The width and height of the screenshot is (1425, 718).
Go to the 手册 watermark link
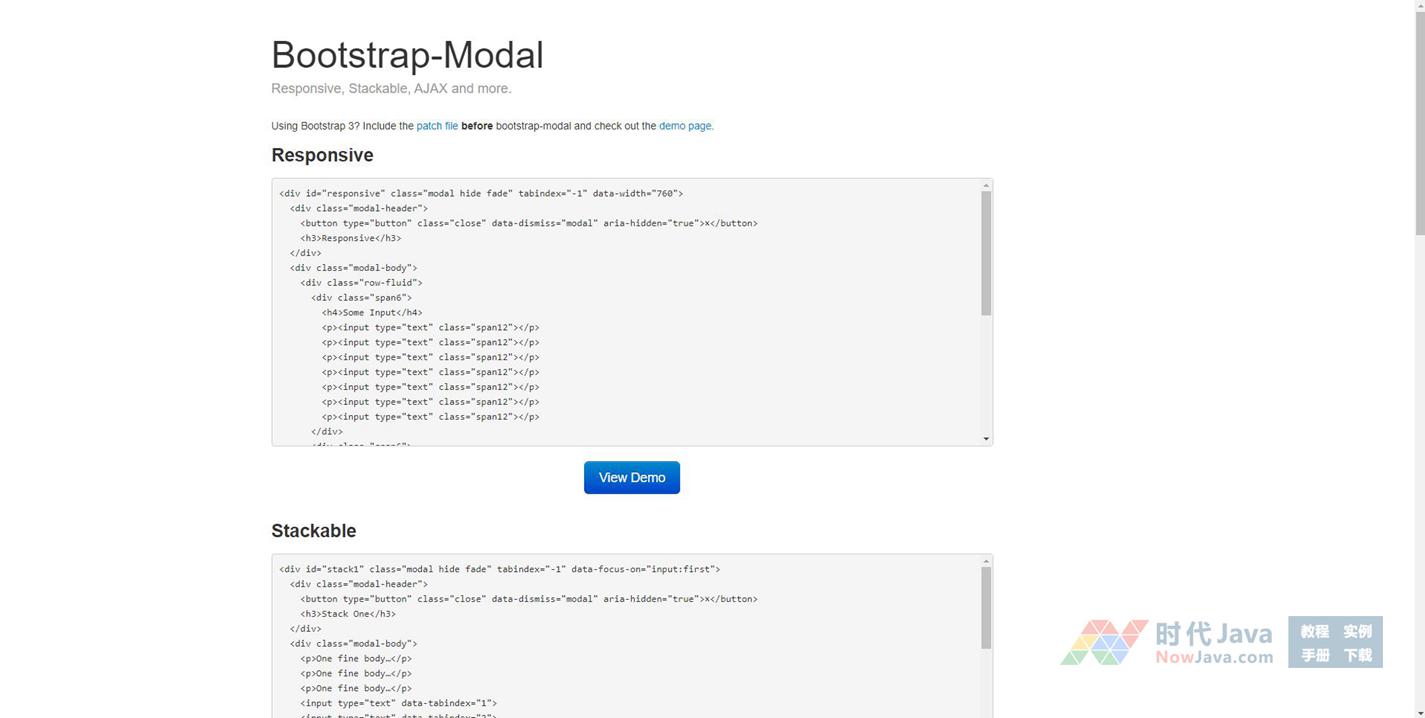pos(1314,655)
